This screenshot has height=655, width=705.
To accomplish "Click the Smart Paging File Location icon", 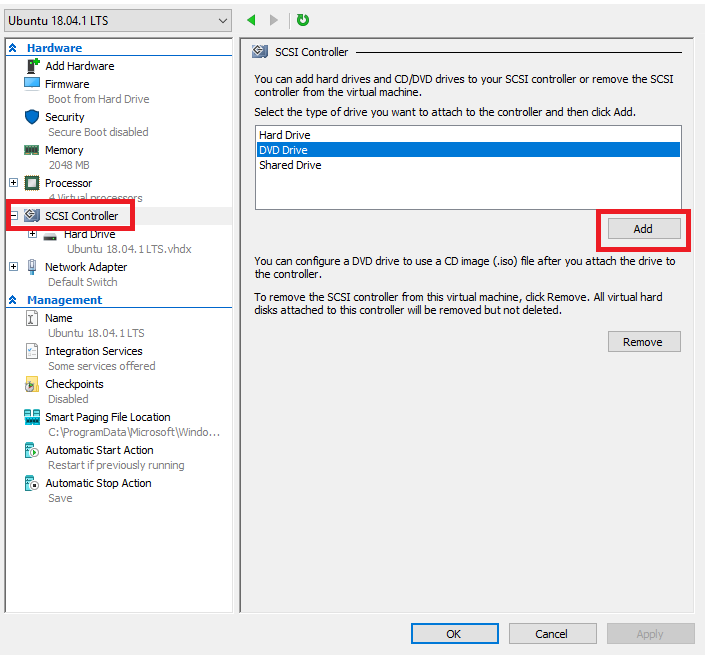I will (x=32, y=417).
